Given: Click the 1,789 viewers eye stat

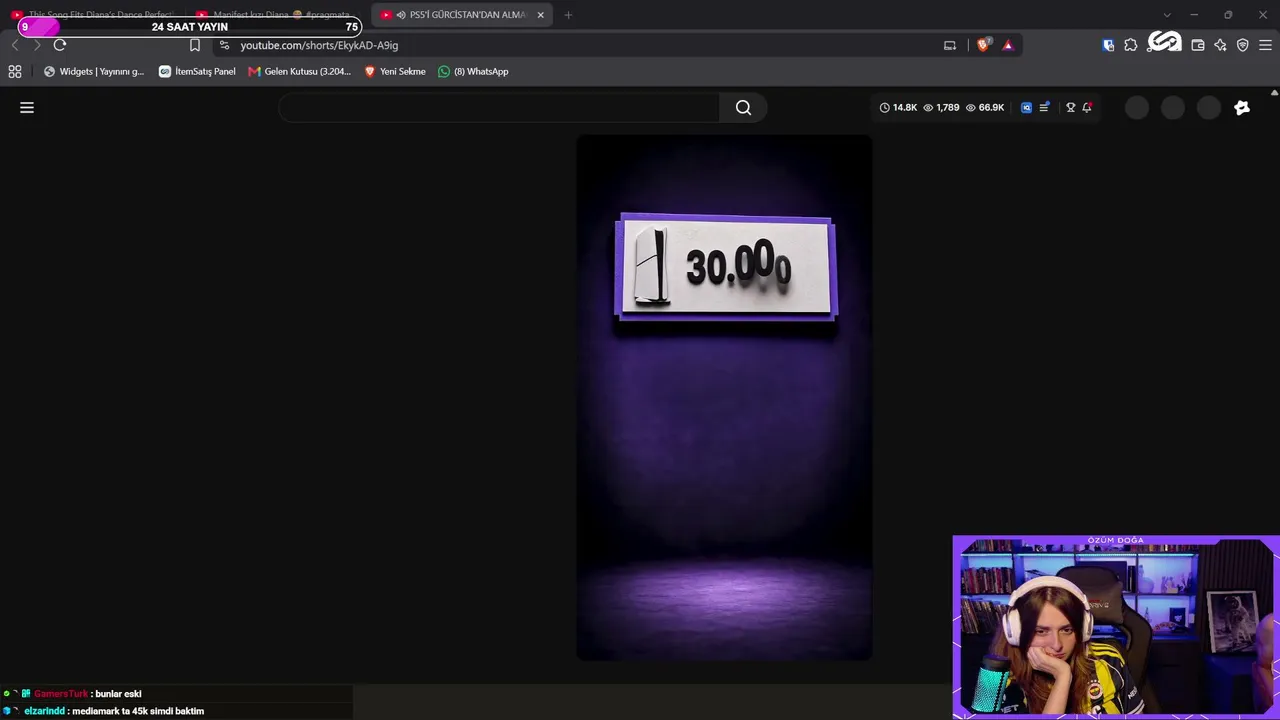Looking at the screenshot, I should point(941,108).
